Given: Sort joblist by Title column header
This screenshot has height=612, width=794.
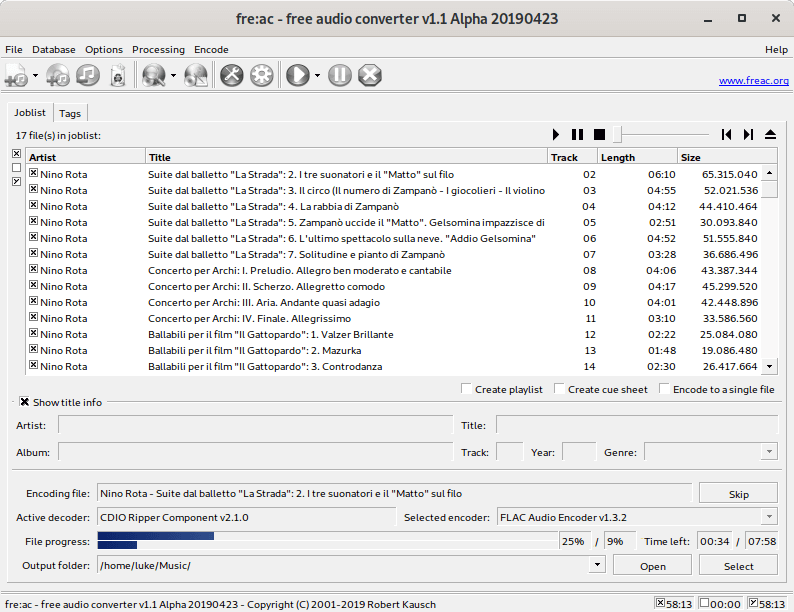Looking at the screenshot, I should [x=346, y=157].
